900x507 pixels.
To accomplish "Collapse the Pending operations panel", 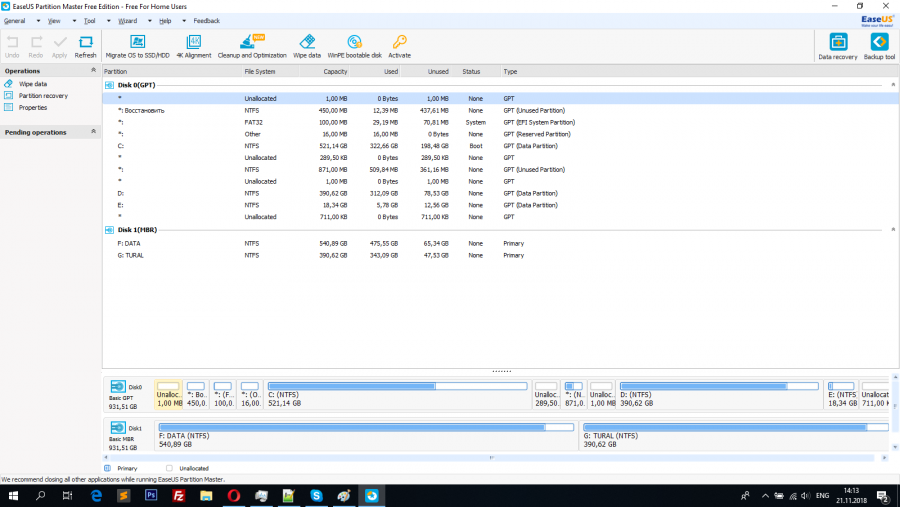I will [x=94, y=131].
